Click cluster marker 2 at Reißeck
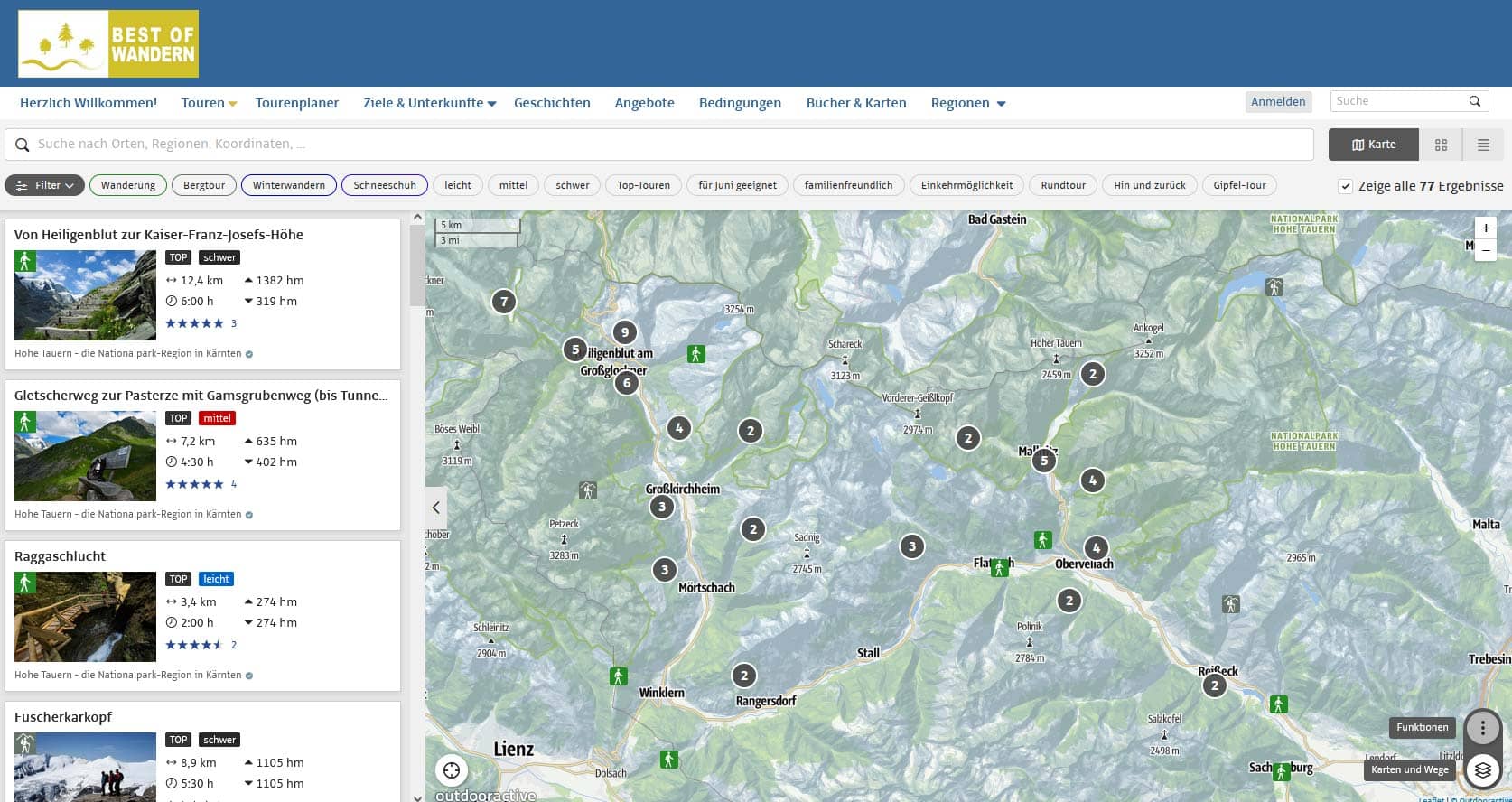1512x802 pixels. pos(1215,685)
